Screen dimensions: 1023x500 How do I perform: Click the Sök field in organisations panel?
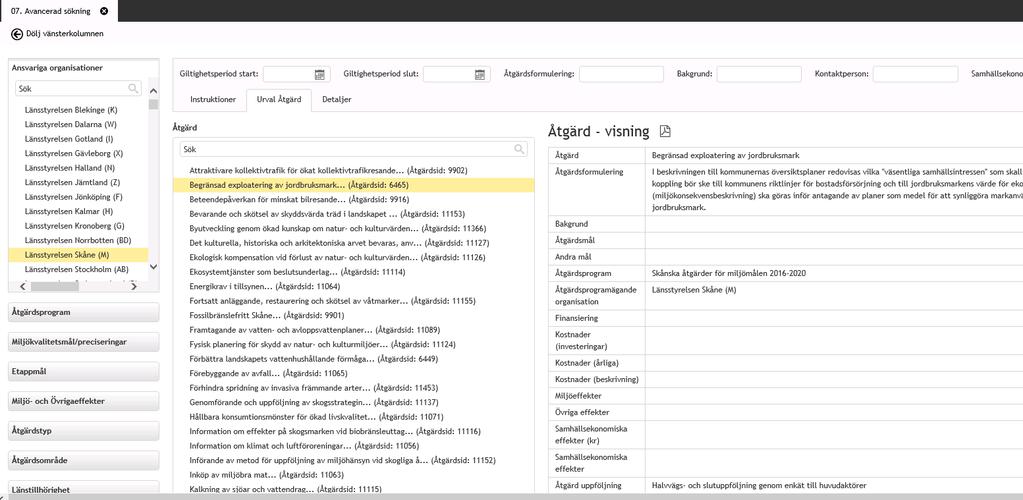pyautogui.click(x=78, y=88)
